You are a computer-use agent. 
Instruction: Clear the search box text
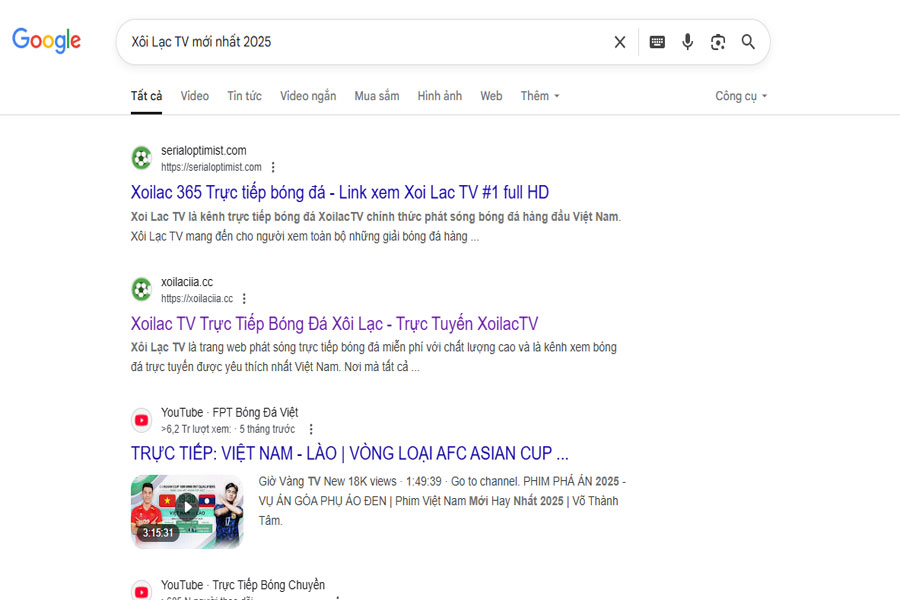click(x=620, y=42)
